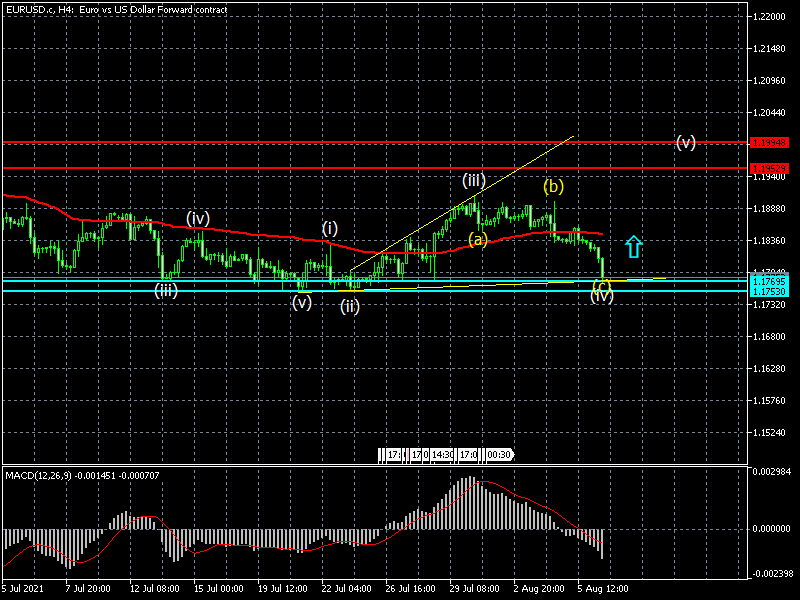Click the cyan up arrow marker
This screenshot has height=600, width=800.
click(633, 247)
